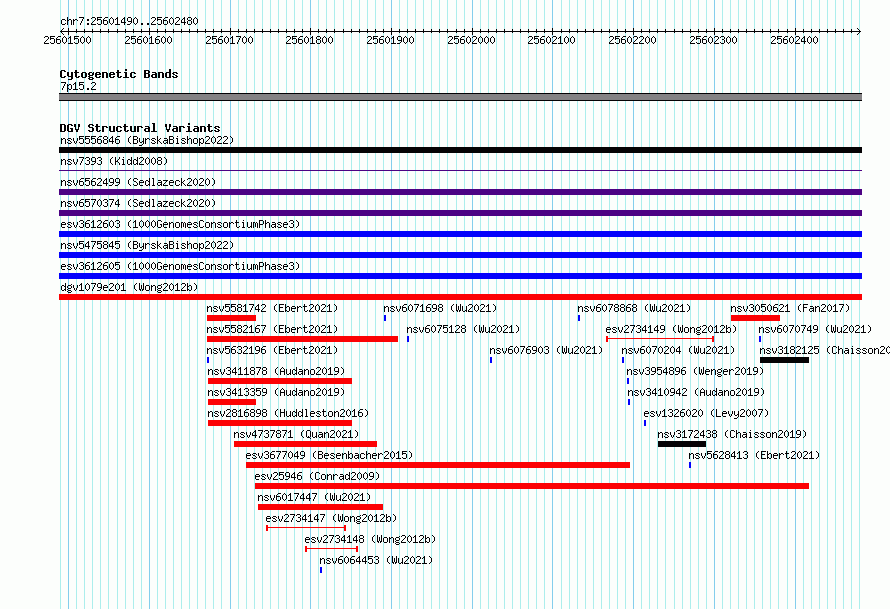This screenshot has width=890, height=609.
Task: Click the 7p15.2 band label
Action: [x=78, y=86]
